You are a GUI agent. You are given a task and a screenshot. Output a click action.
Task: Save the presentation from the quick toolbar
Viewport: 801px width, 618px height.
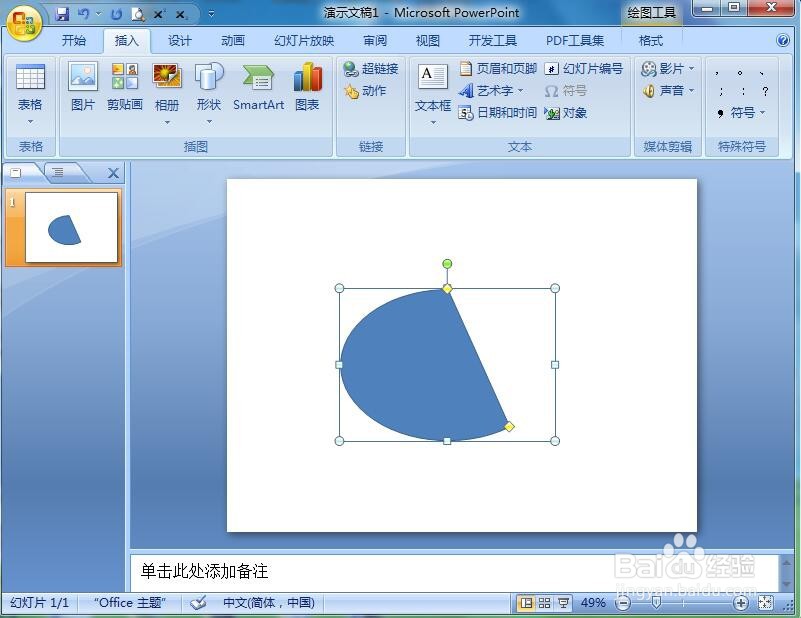[x=62, y=14]
